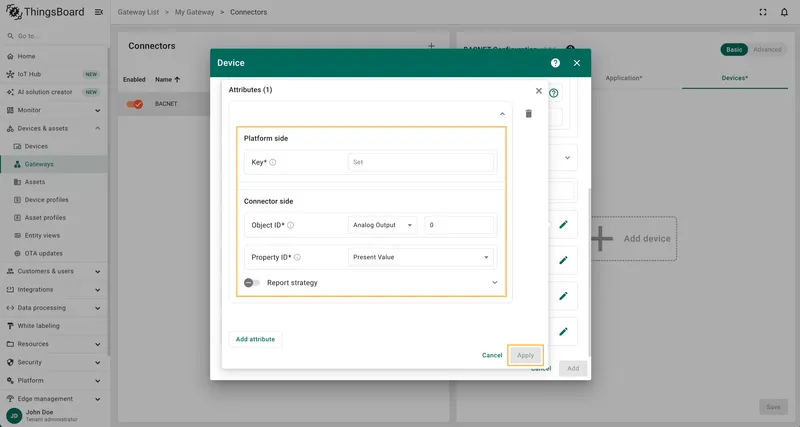
Task: Close the Attributes panel
Action: (538, 90)
